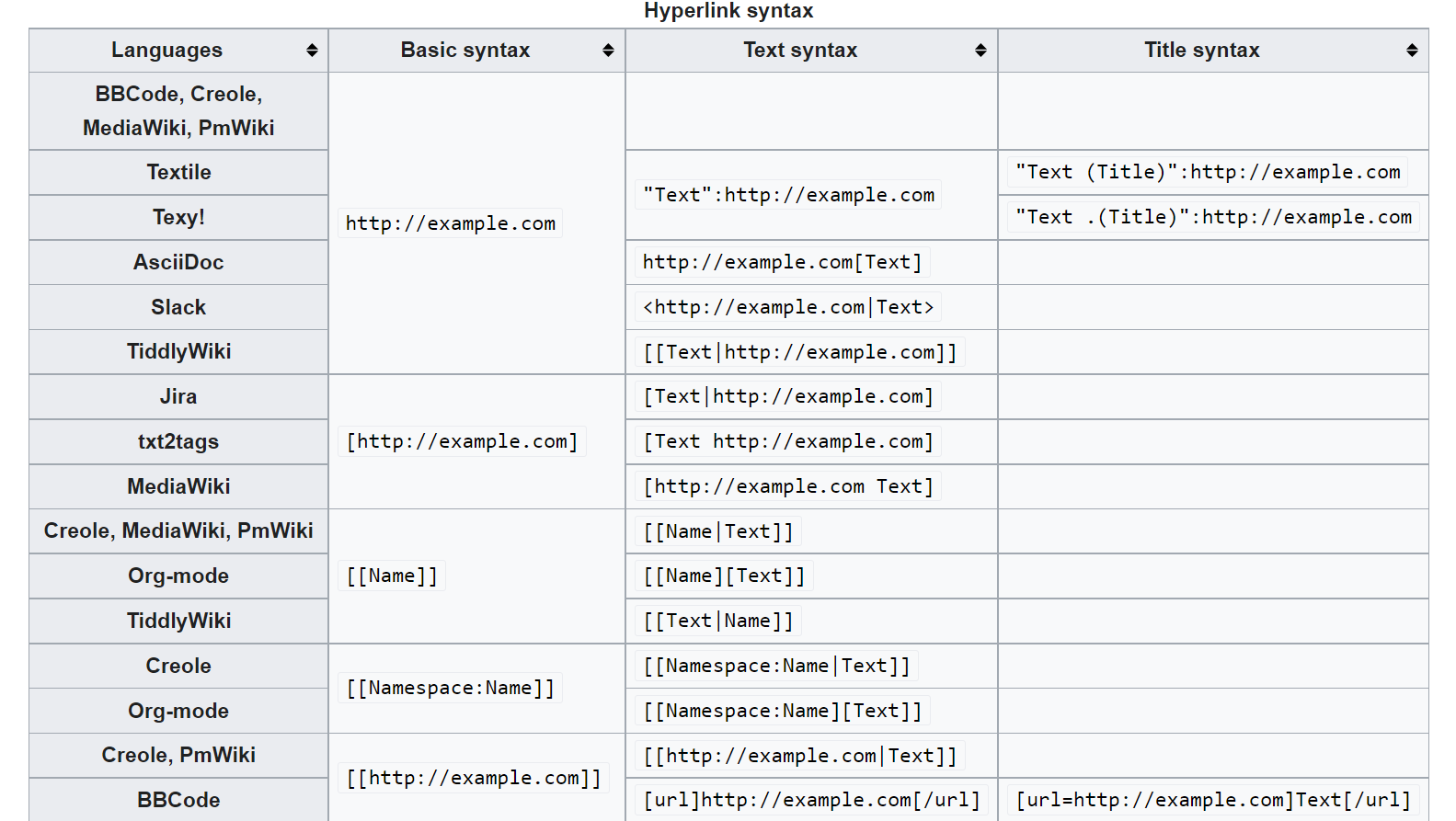
Task: Click the code [[Namespace:Name][Text]]
Action: 783,711
